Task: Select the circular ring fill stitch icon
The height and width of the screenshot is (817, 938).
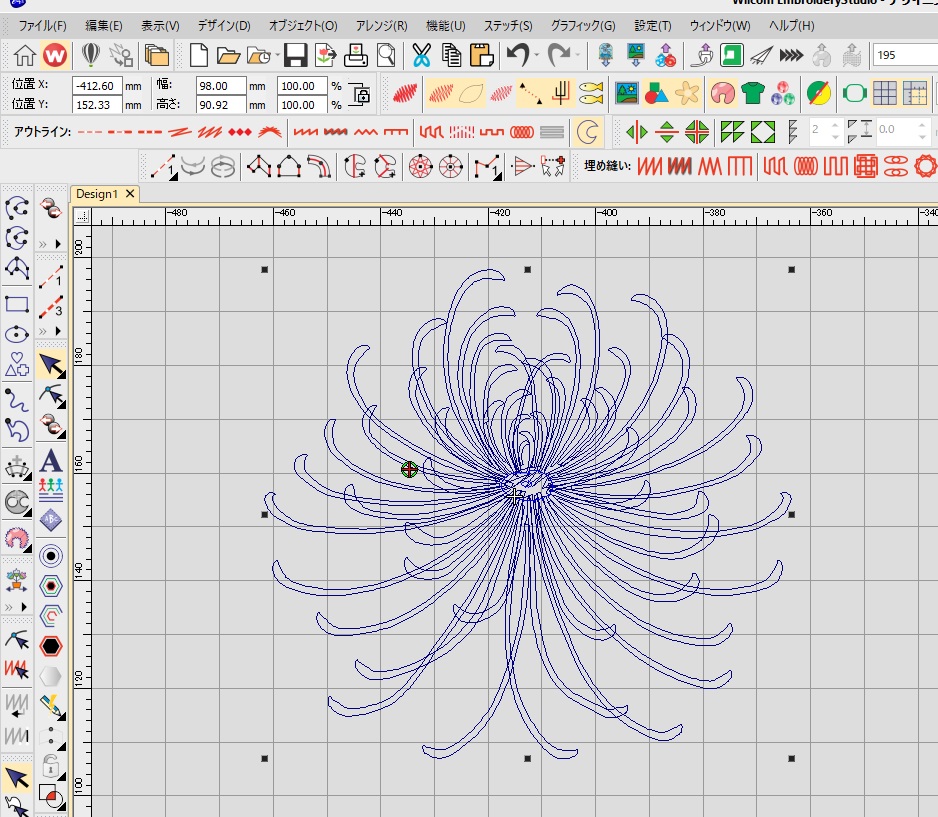Action: click(x=925, y=166)
